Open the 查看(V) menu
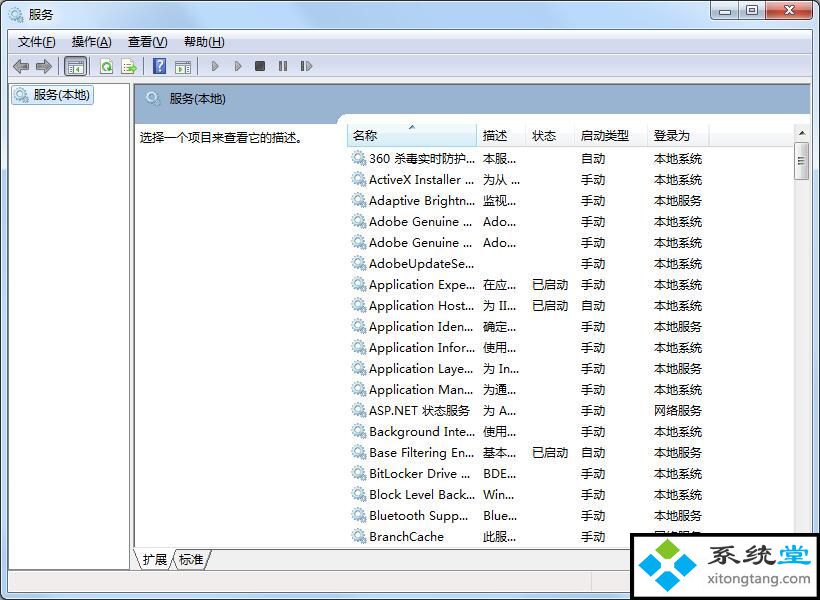Screen dimensions: 820x600 click(147, 42)
